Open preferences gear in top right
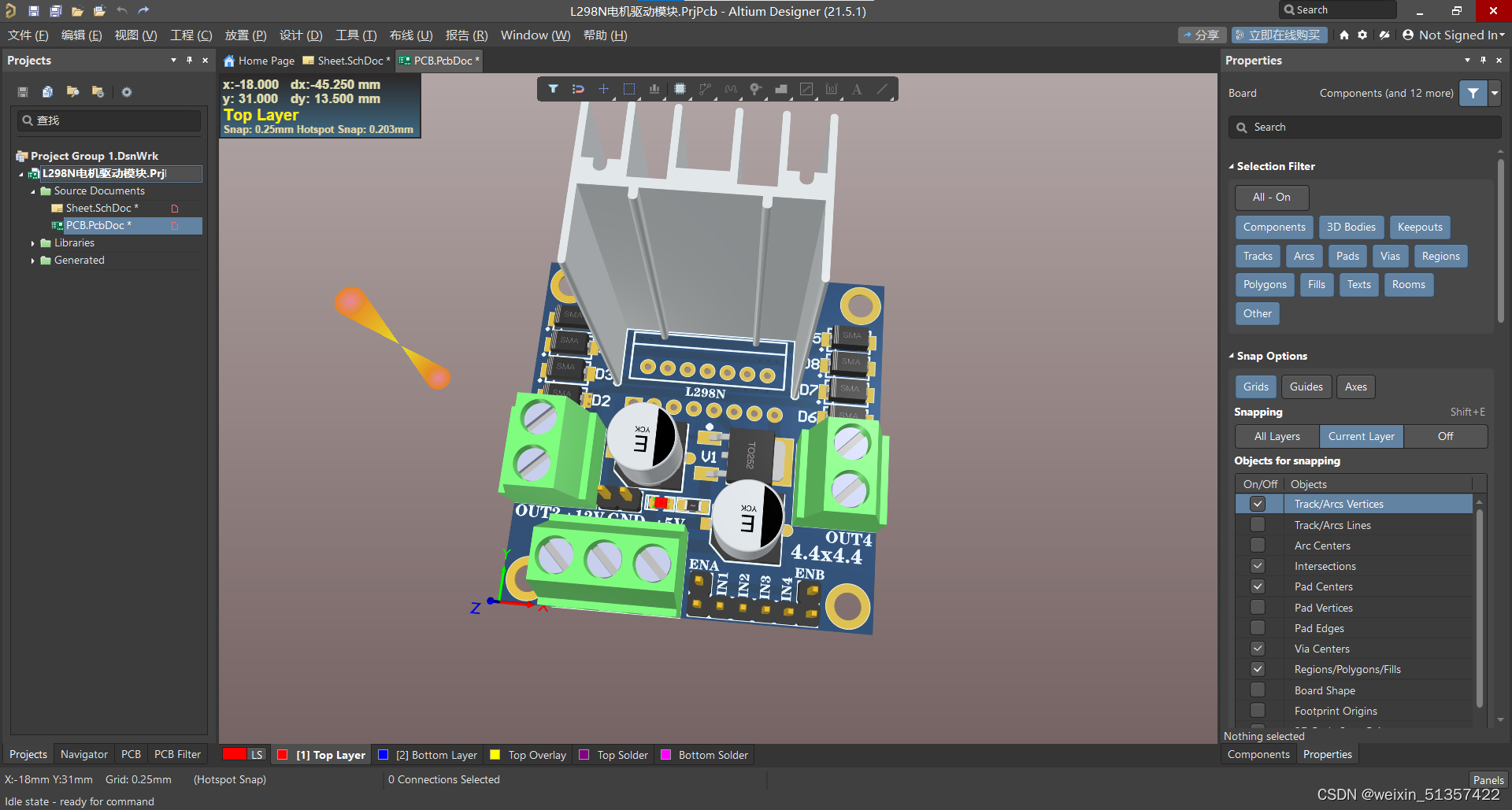Screen dimensions: 1512x810 pos(1362,35)
